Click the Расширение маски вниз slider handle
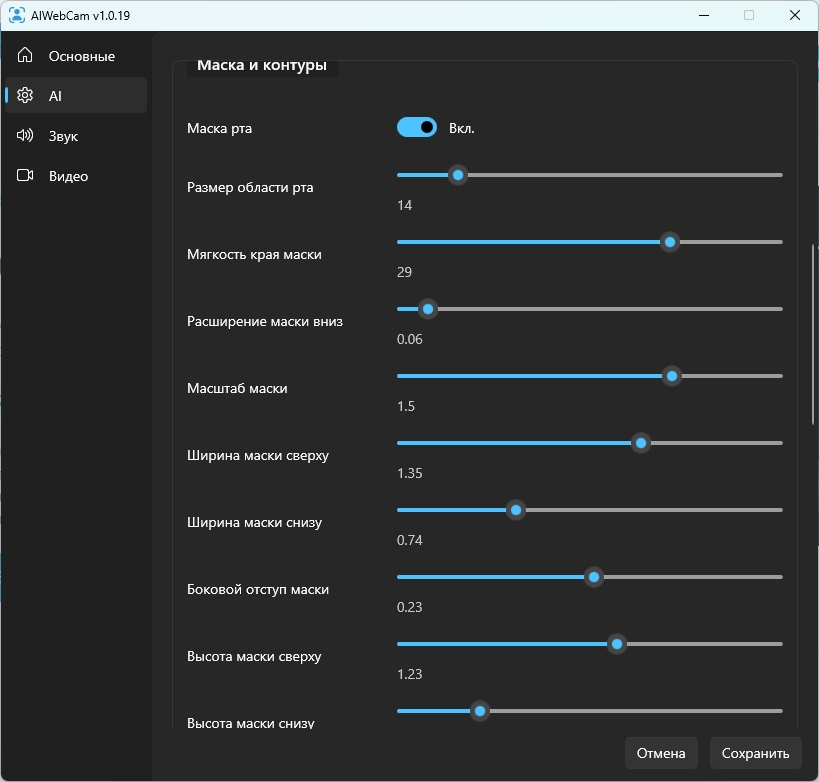This screenshot has width=819, height=782. tap(428, 309)
